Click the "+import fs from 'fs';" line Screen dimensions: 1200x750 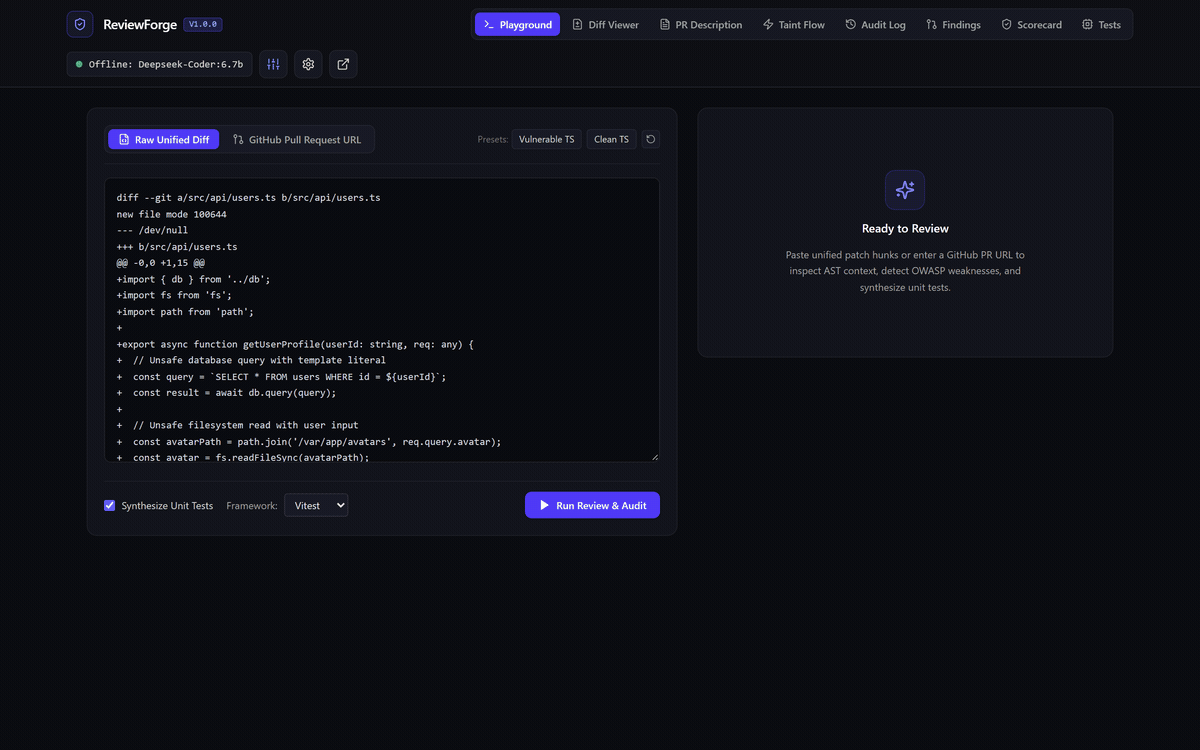[x=174, y=295]
